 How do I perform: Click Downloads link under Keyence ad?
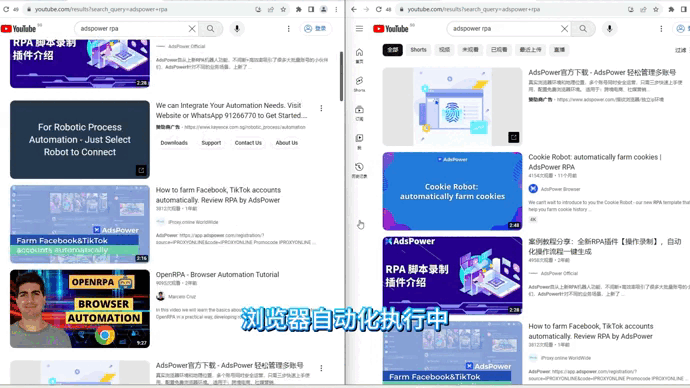[x=174, y=143]
